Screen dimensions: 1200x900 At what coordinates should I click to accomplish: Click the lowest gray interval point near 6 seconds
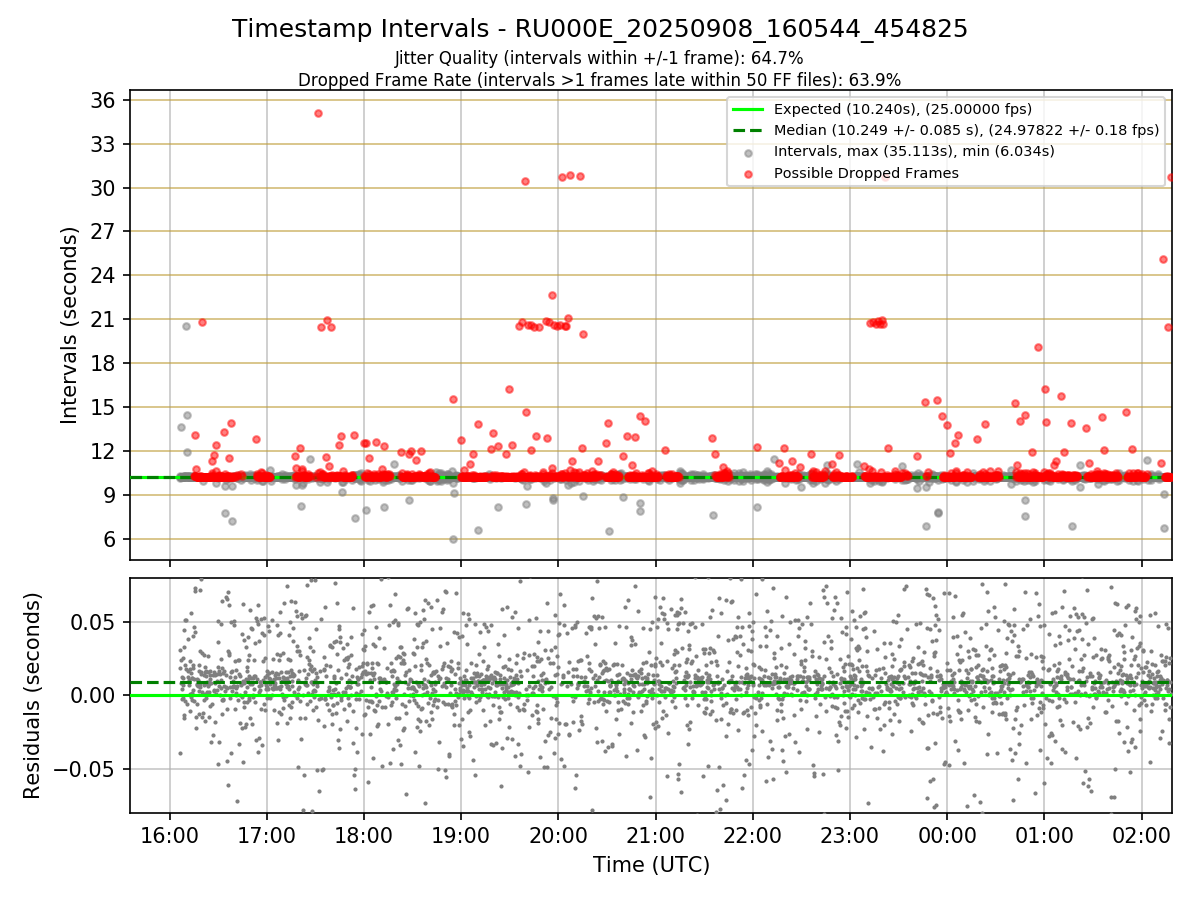pos(453,539)
